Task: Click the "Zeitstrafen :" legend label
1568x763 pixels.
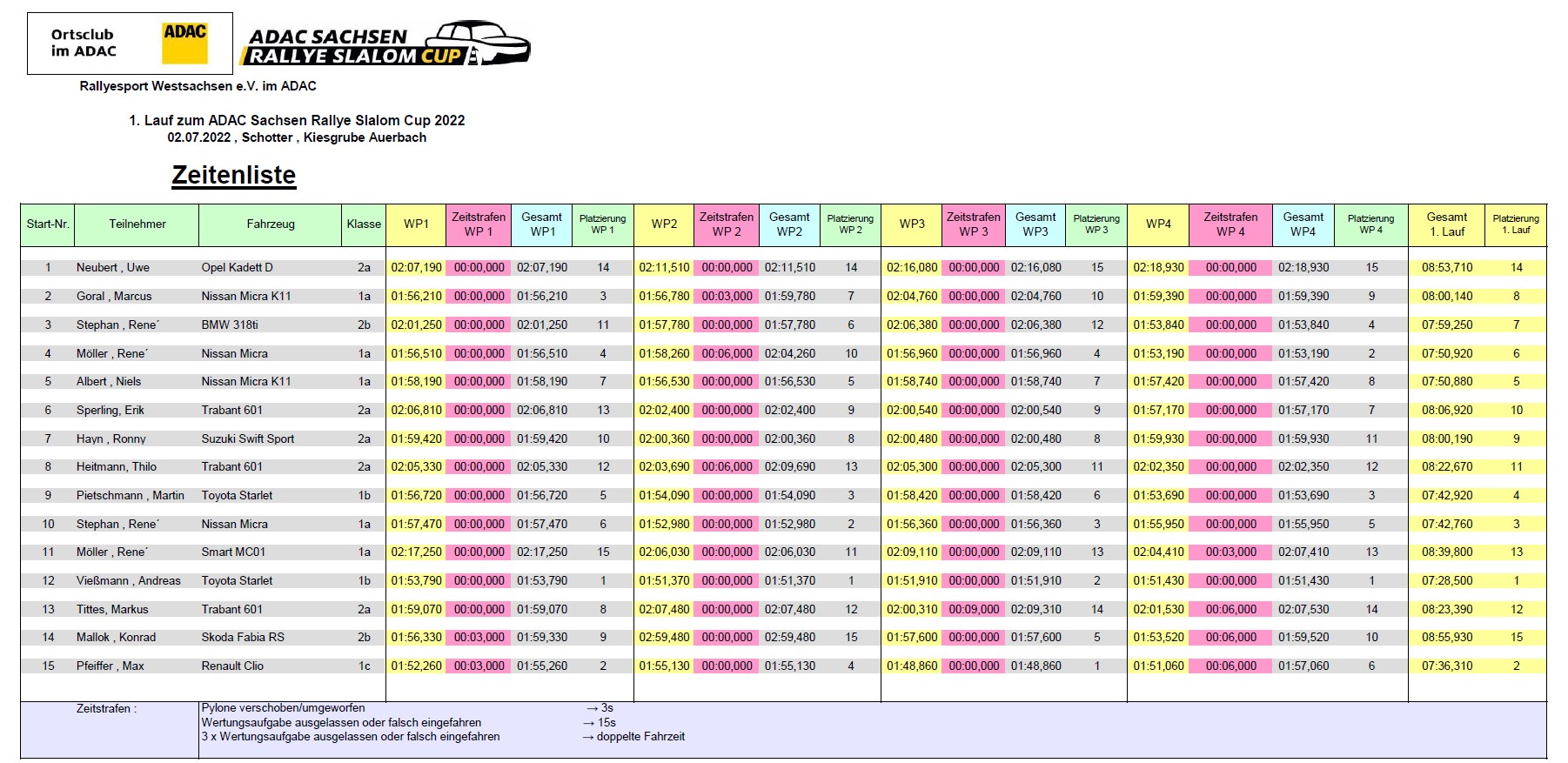Action: [x=106, y=709]
